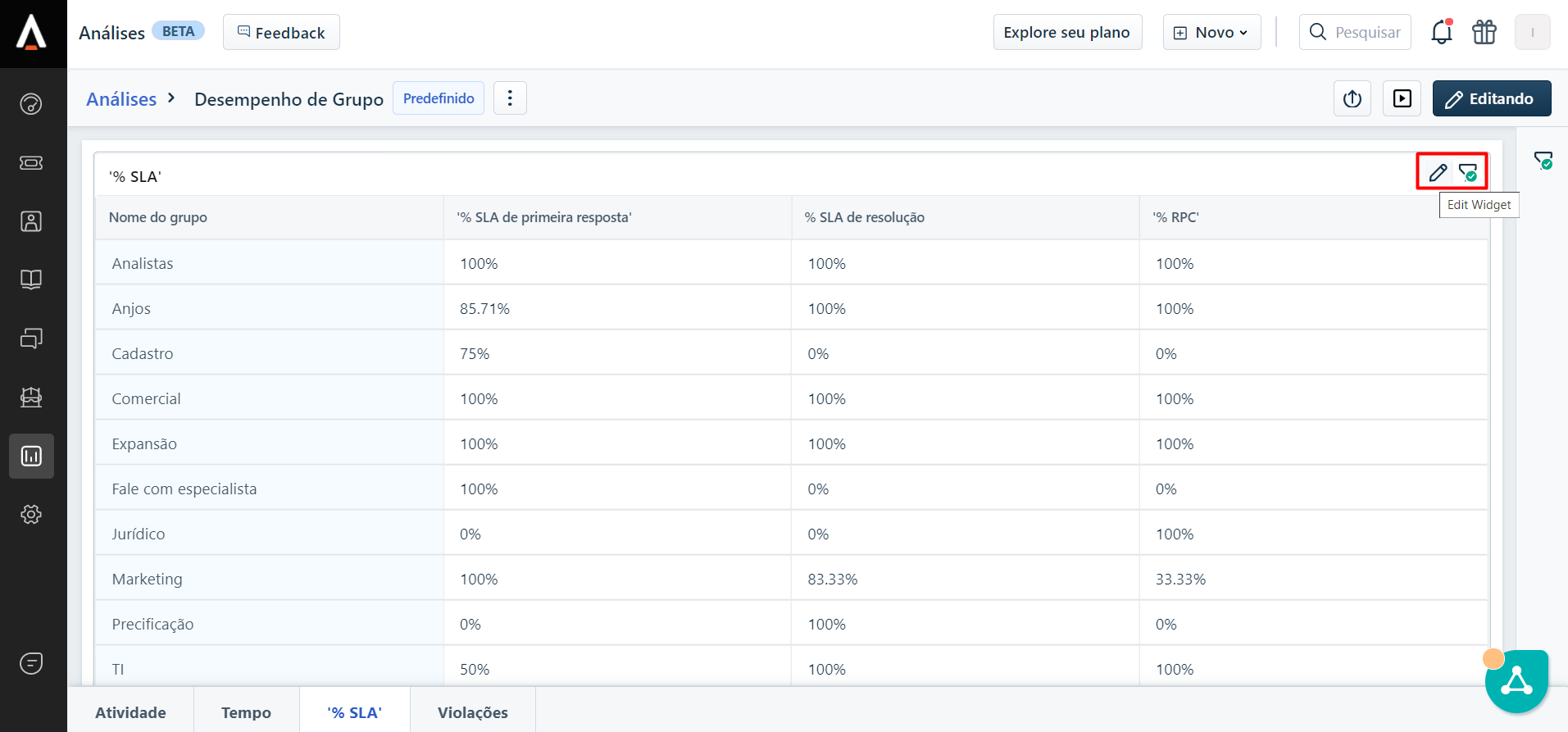Click the export/schedule icon near Editando

(1352, 98)
